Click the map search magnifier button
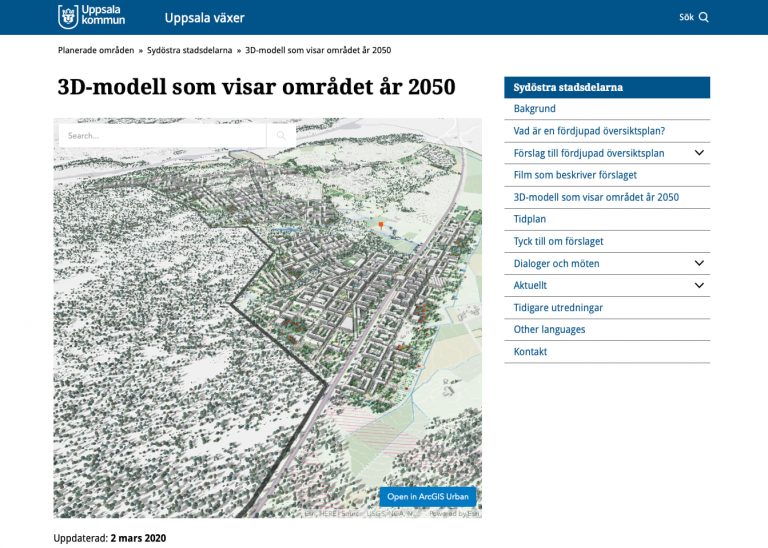This screenshot has width=768, height=548. (x=281, y=136)
